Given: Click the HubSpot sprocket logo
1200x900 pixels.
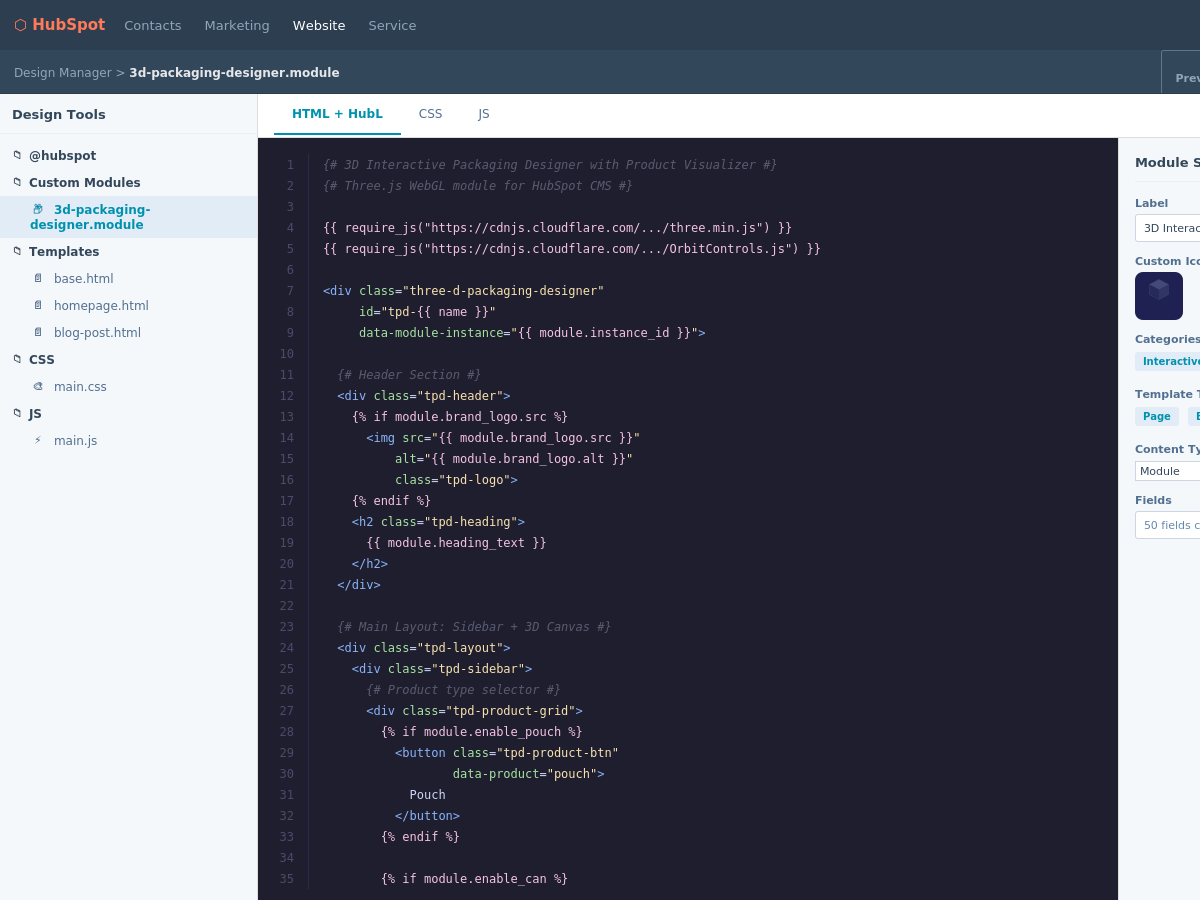Looking at the screenshot, I should tap(19, 24).
